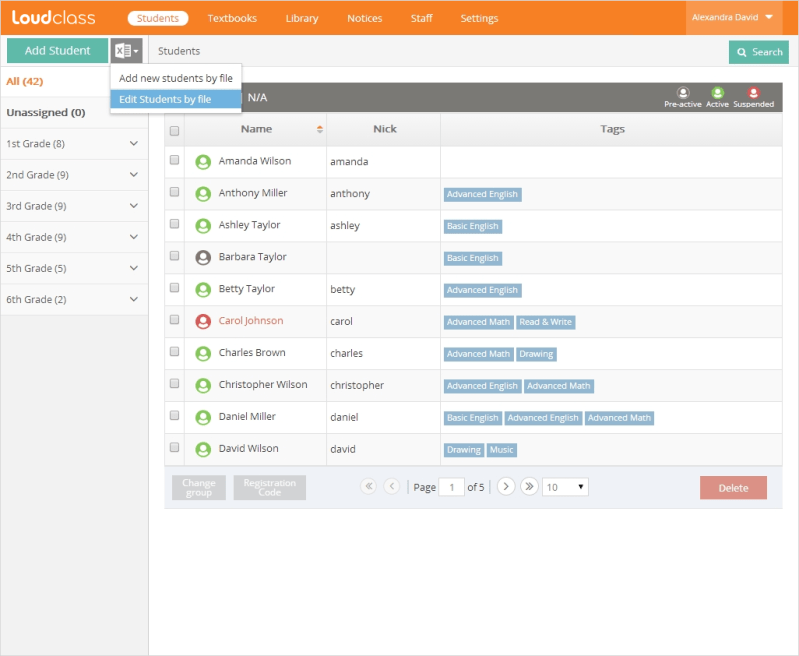Check the box next to Charles Brown
Viewport: 799px width, 656px height.
(174, 352)
